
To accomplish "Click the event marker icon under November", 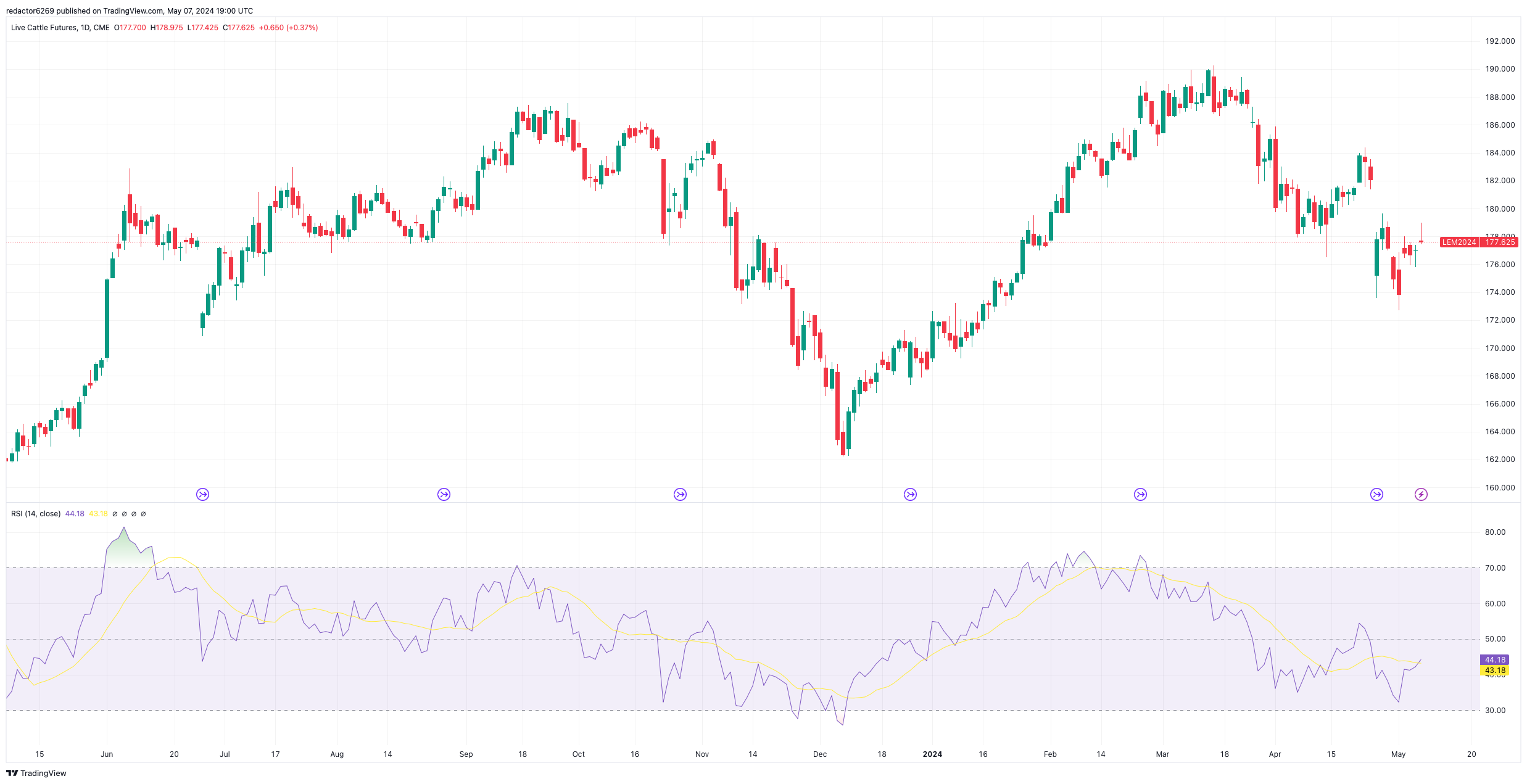I will pos(679,493).
